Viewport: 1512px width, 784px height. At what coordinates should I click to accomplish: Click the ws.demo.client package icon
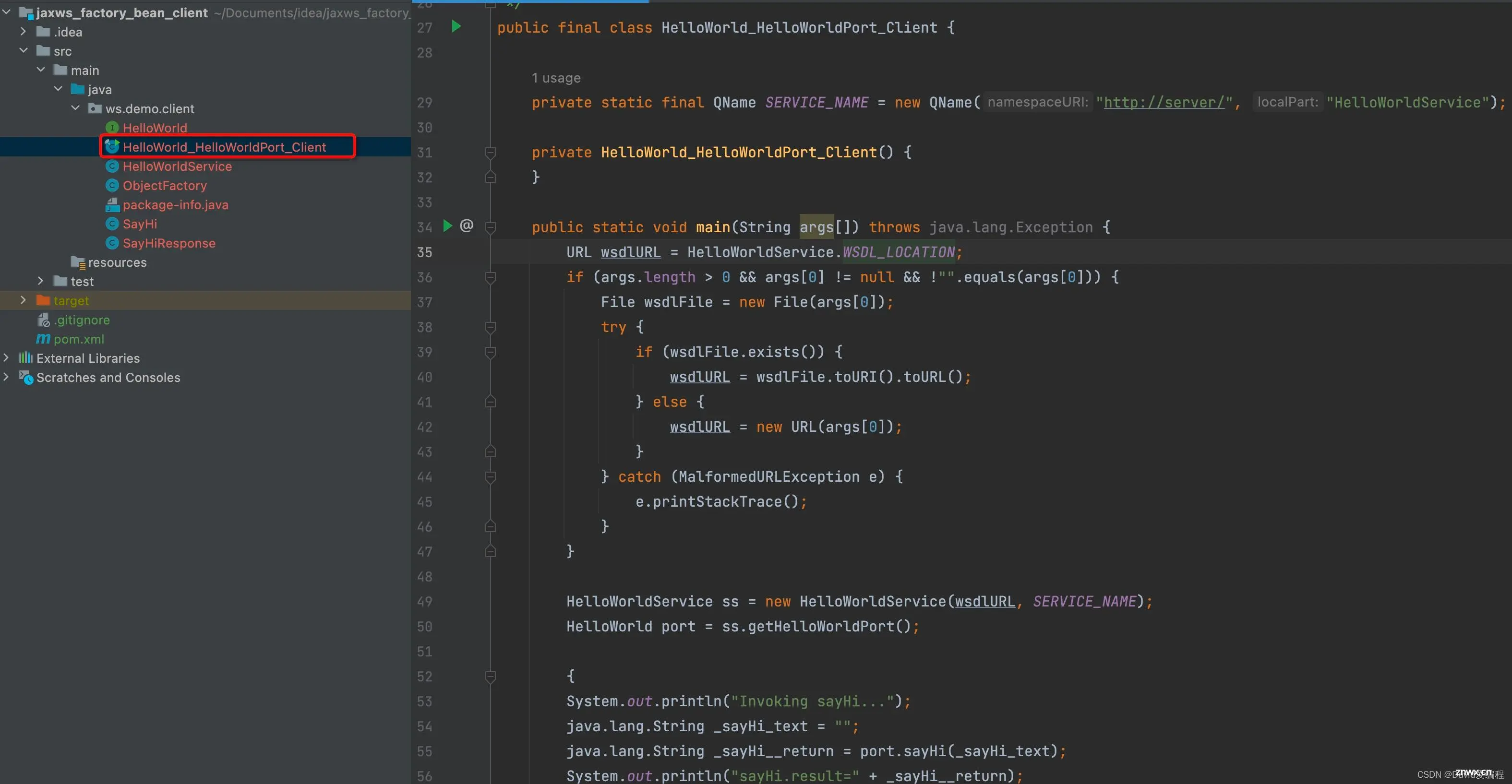[95, 108]
